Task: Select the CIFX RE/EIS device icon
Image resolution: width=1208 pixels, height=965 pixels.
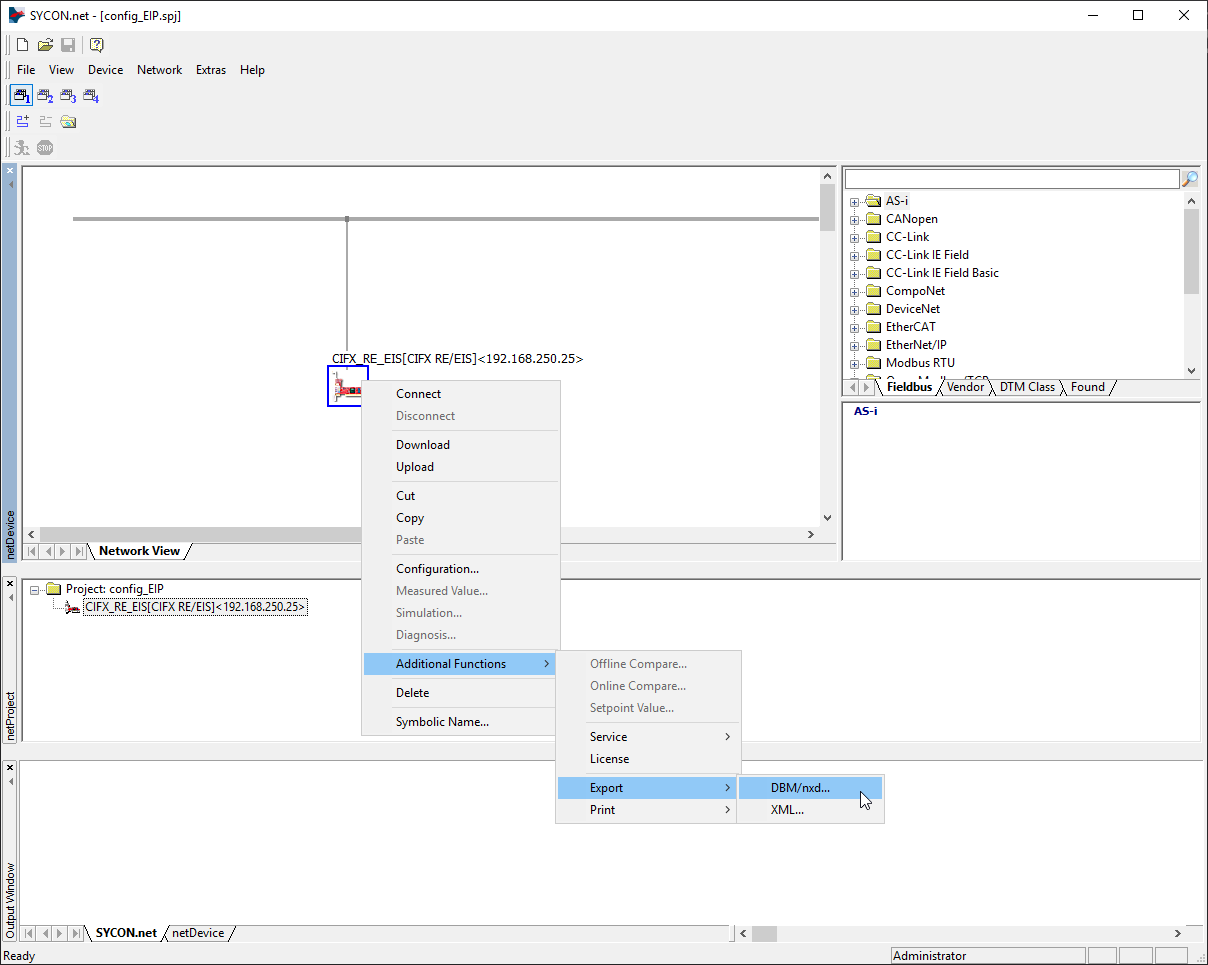Action: point(348,386)
